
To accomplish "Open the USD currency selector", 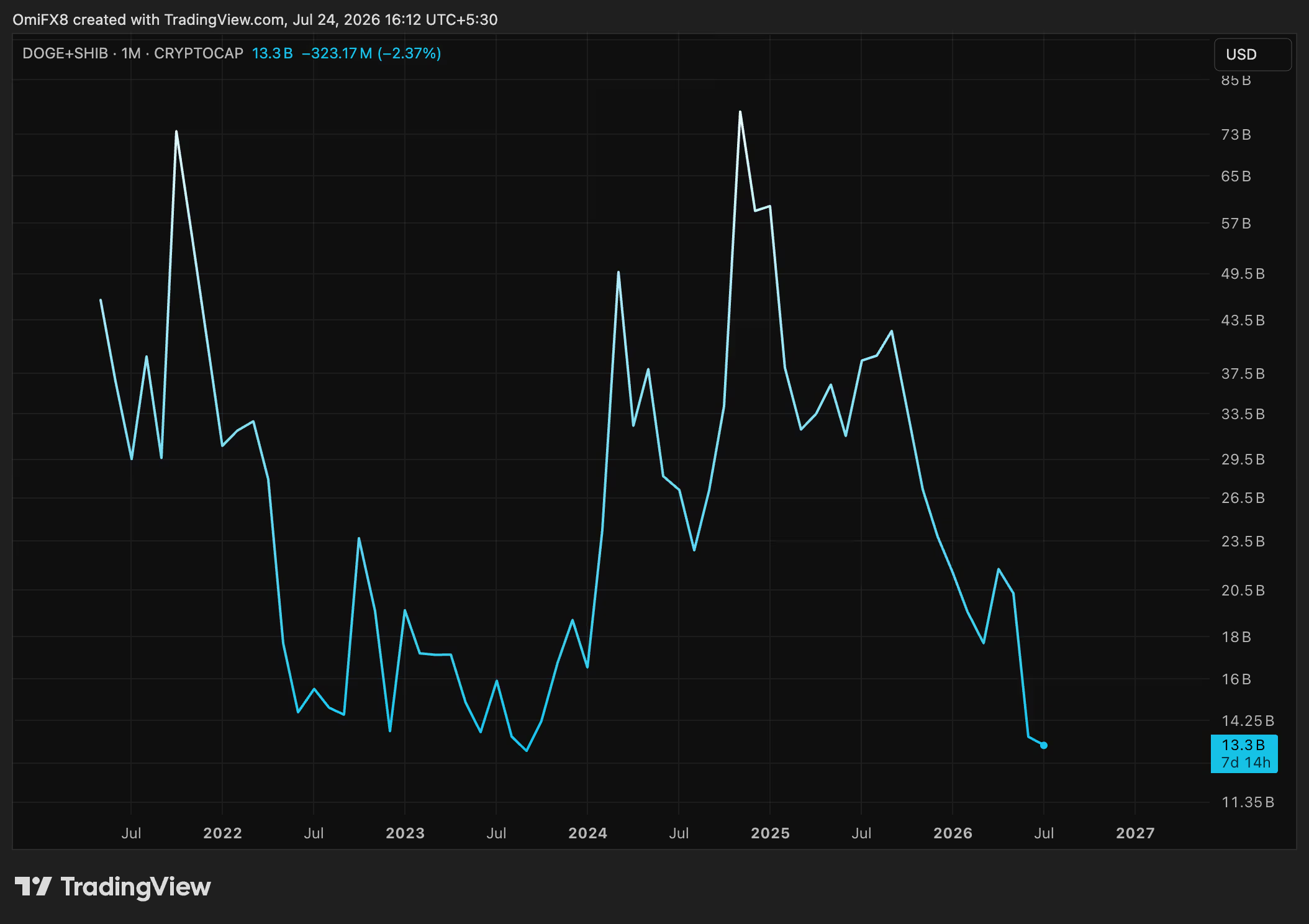I will click(1252, 55).
